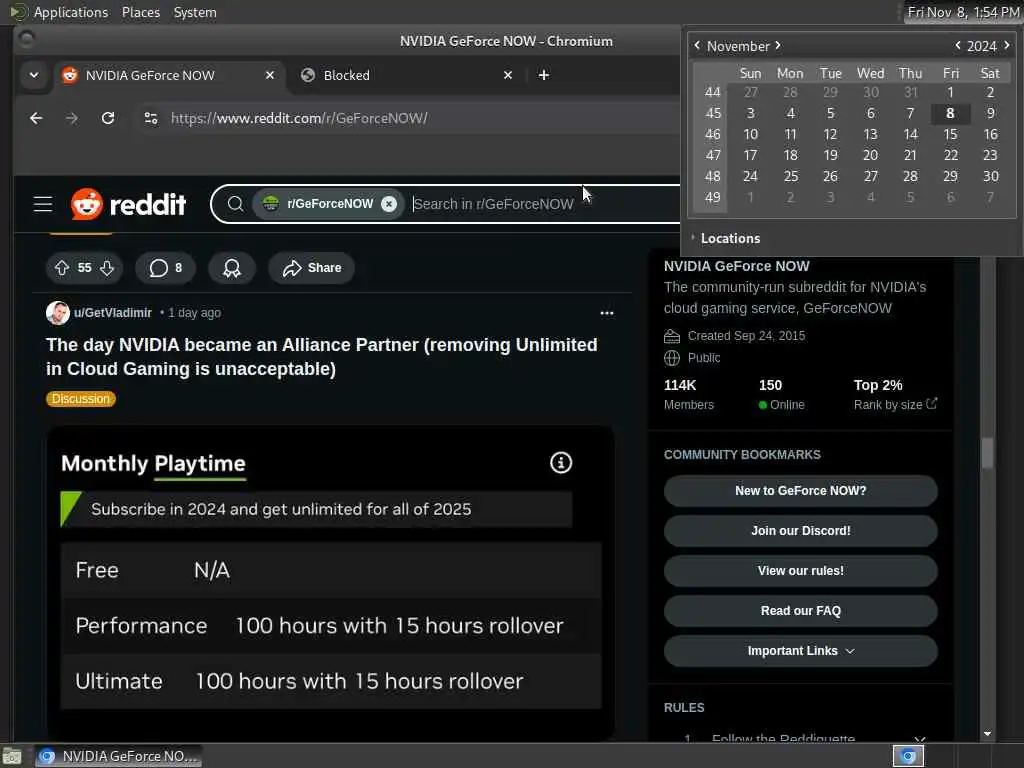Click the show desktop icon in taskbar
This screenshot has height=768, width=1024.
[x=12, y=756]
